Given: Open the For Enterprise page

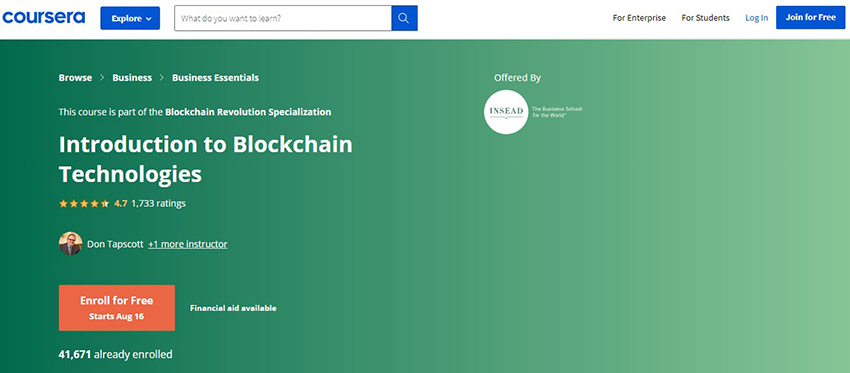Looking at the screenshot, I should pyautogui.click(x=639, y=18).
